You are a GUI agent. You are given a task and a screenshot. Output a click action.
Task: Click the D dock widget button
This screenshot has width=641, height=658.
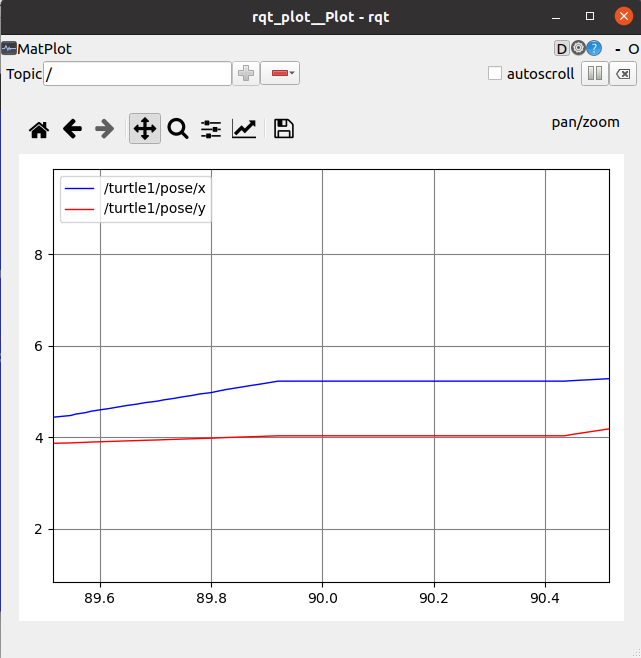(x=561, y=48)
